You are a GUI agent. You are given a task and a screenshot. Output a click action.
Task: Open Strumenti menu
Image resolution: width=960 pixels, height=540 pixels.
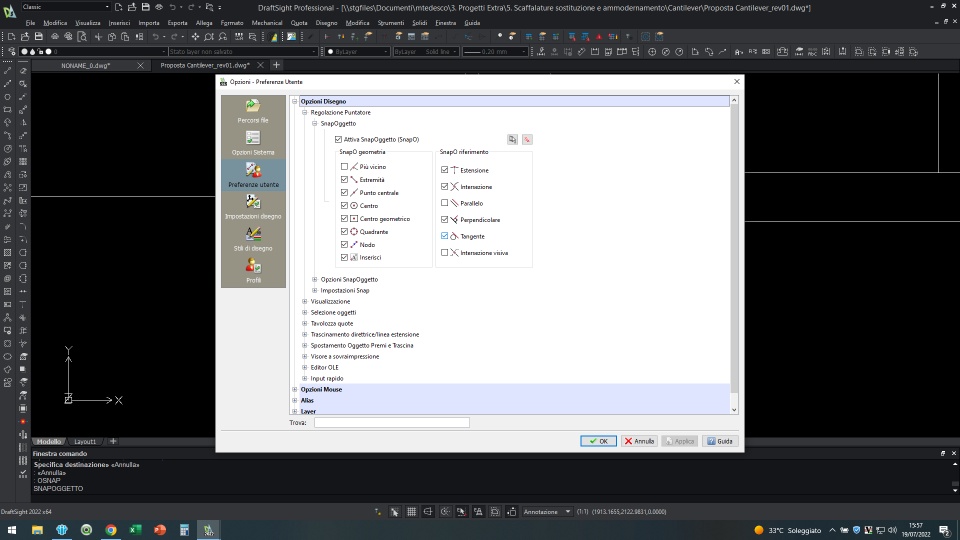click(391, 23)
